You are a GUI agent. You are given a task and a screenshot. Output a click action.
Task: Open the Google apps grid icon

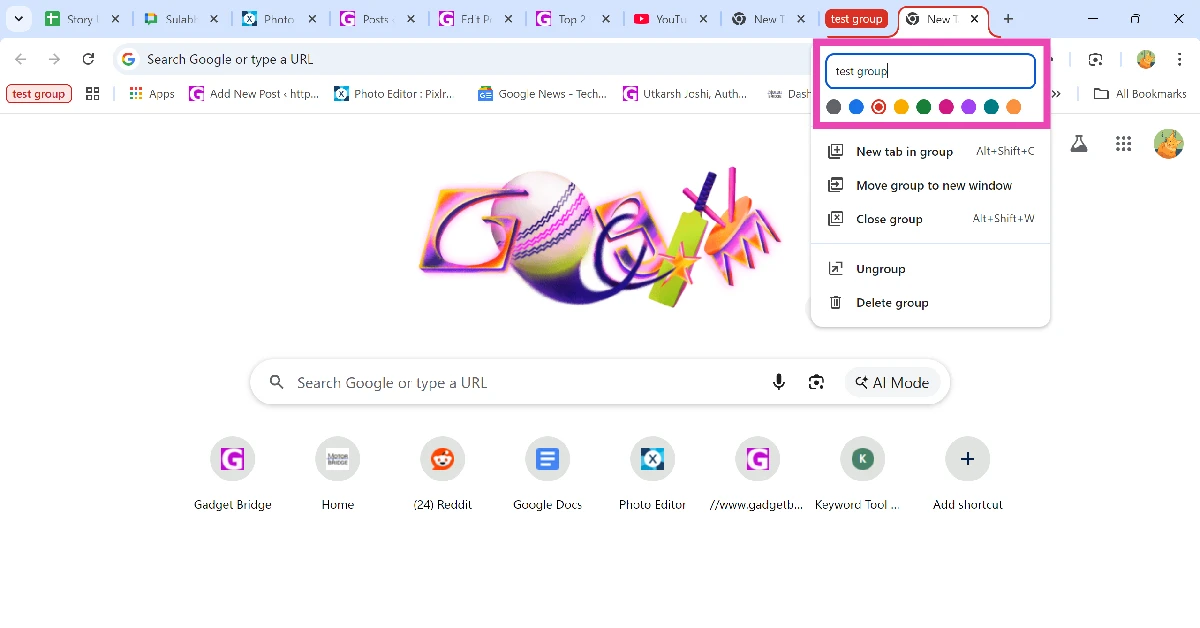point(1123,144)
